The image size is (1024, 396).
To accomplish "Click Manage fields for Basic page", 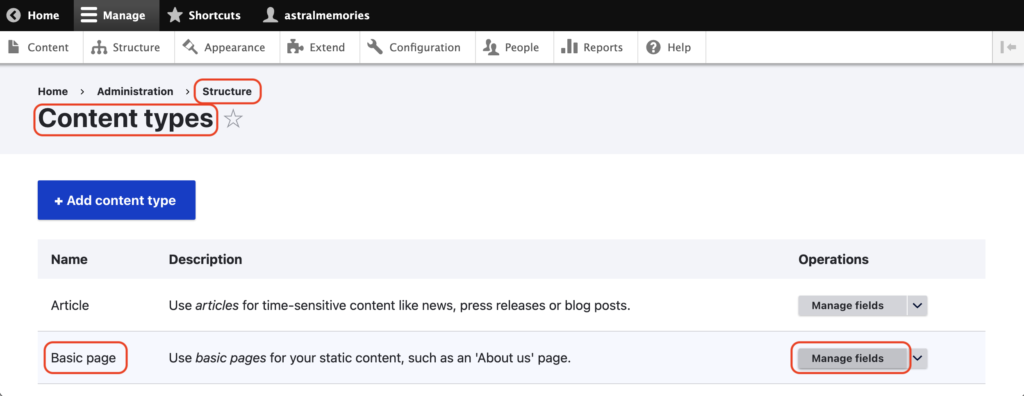I will (848, 358).
